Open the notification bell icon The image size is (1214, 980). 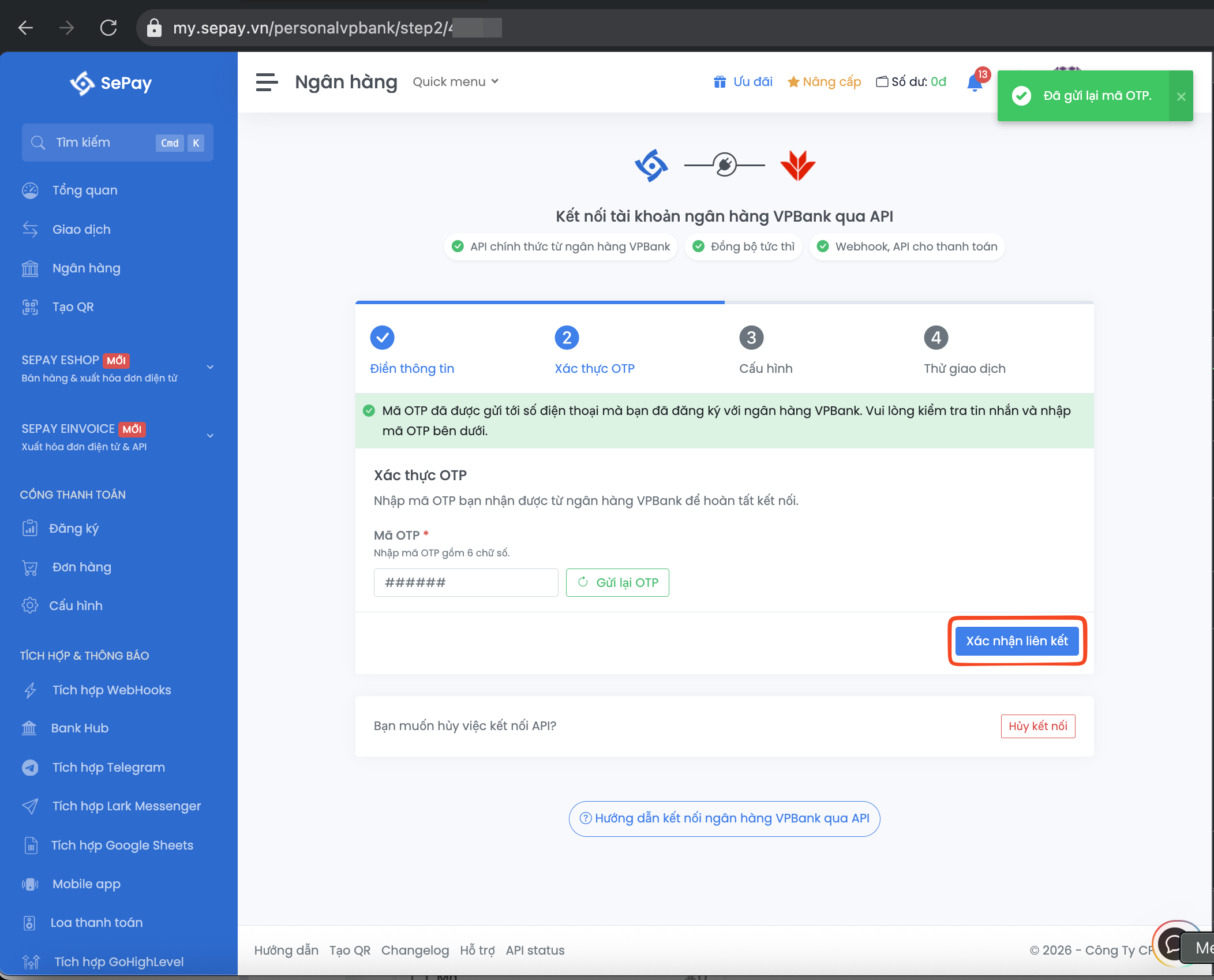974,84
